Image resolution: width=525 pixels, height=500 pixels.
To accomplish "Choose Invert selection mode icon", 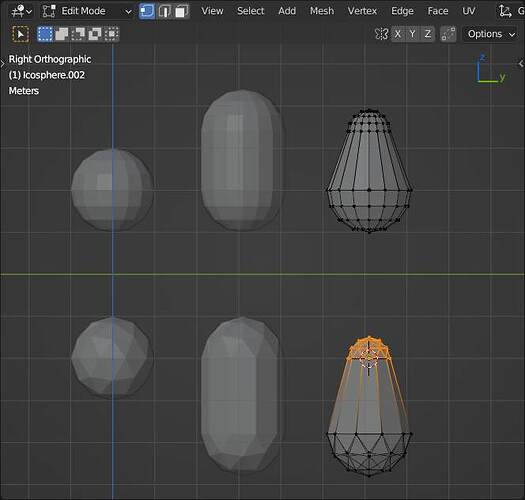I will (x=95, y=34).
